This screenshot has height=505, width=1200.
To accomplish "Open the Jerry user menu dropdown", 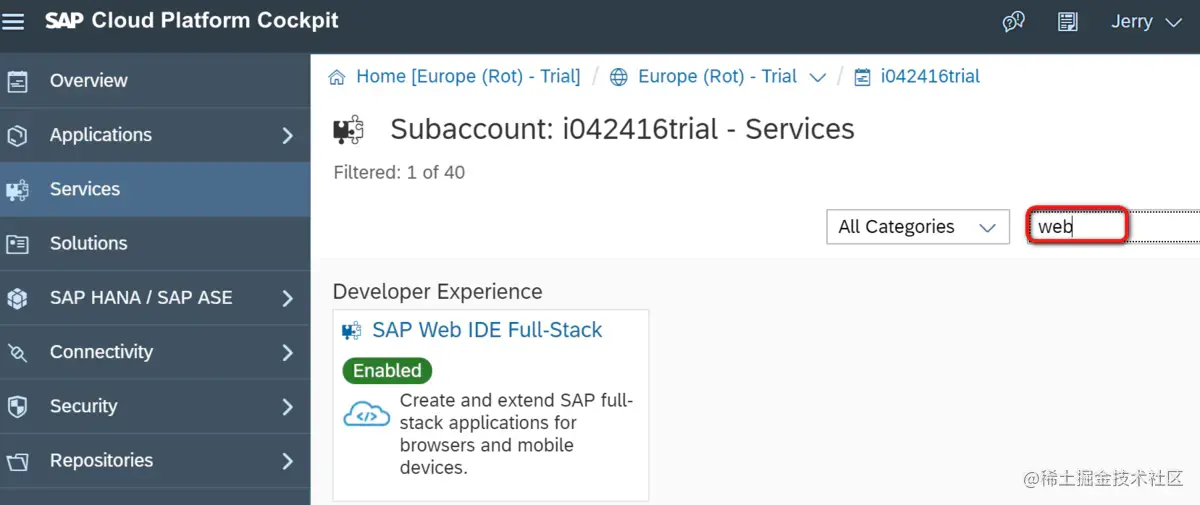I will pyautogui.click(x=1146, y=22).
